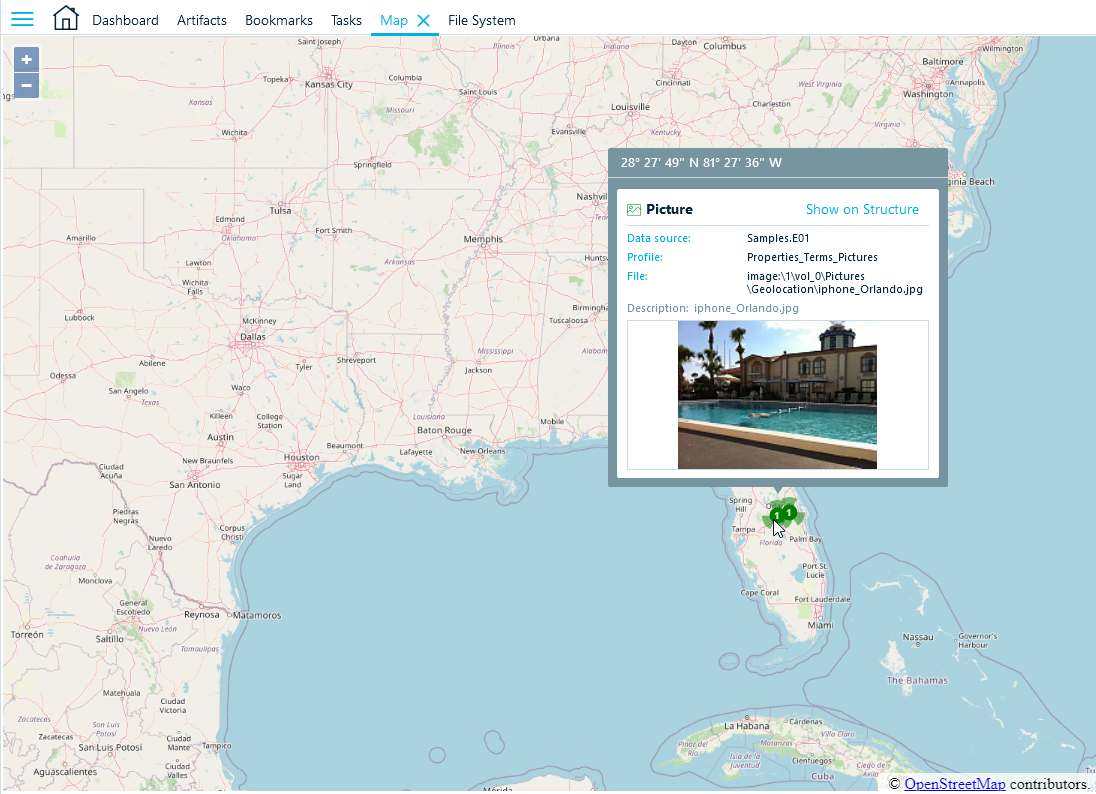Screen dimensions: 1096x794
Task: Click San Antonio on the map
Action: 194,485
